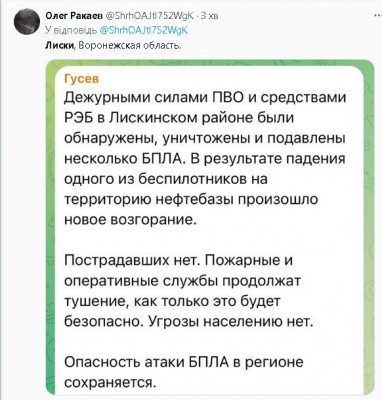Click the bold word Лиски

click(x=59, y=45)
